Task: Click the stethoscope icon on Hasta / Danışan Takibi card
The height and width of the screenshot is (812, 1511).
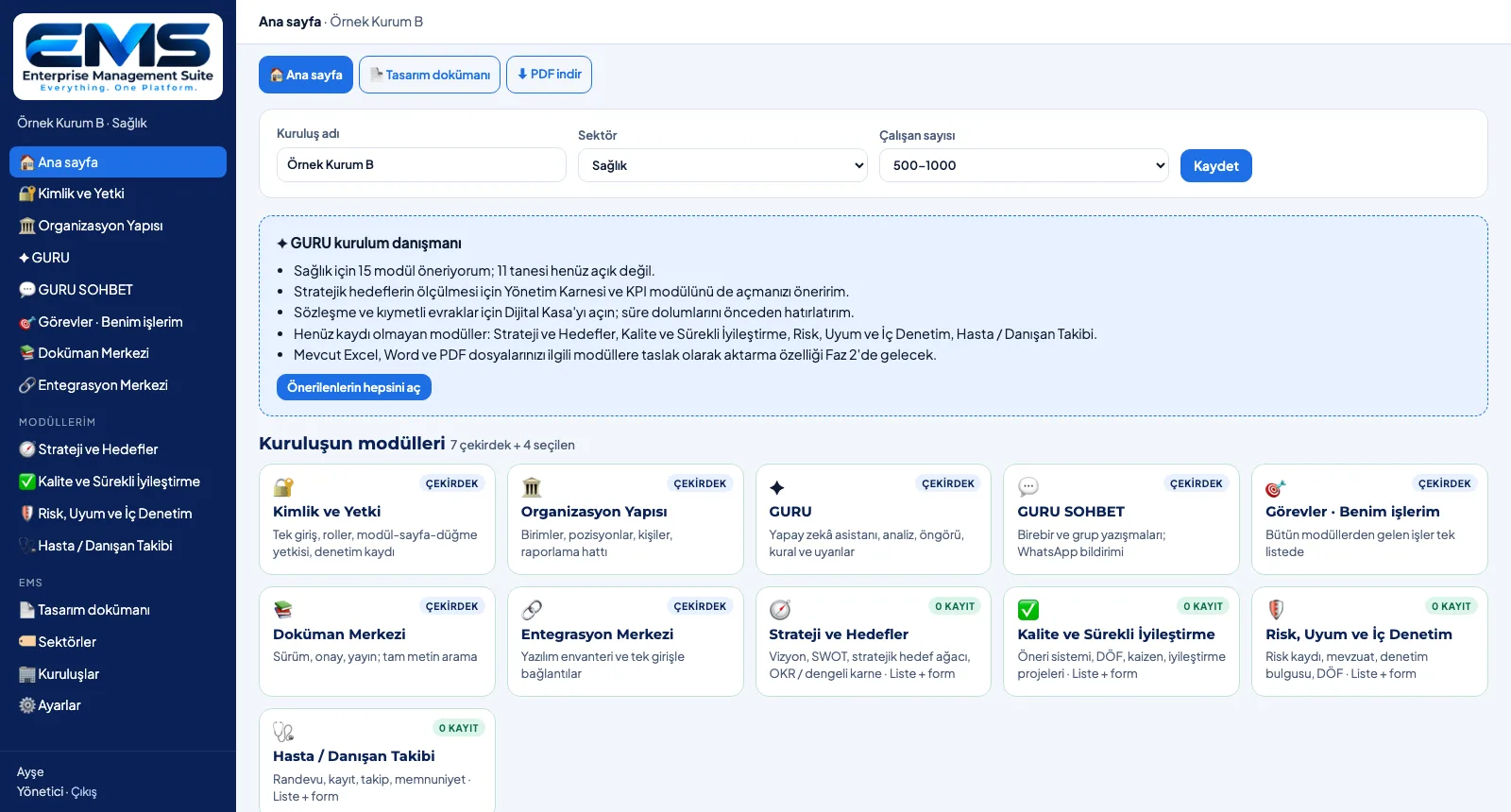Action: [x=283, y=732]
